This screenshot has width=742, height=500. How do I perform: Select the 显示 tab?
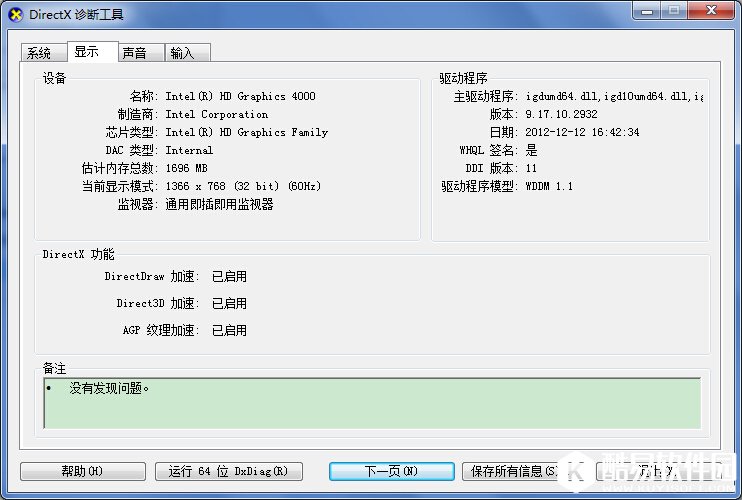pos(92,52)
